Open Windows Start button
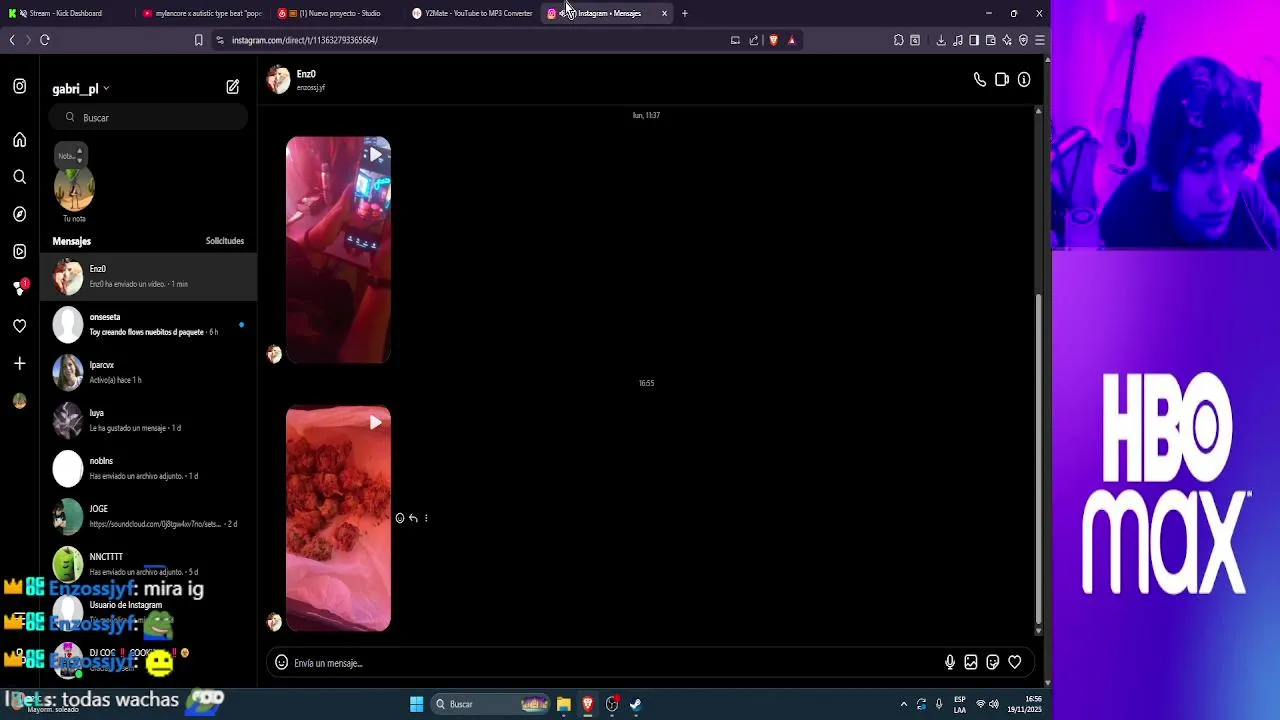 tap(416, 704)
